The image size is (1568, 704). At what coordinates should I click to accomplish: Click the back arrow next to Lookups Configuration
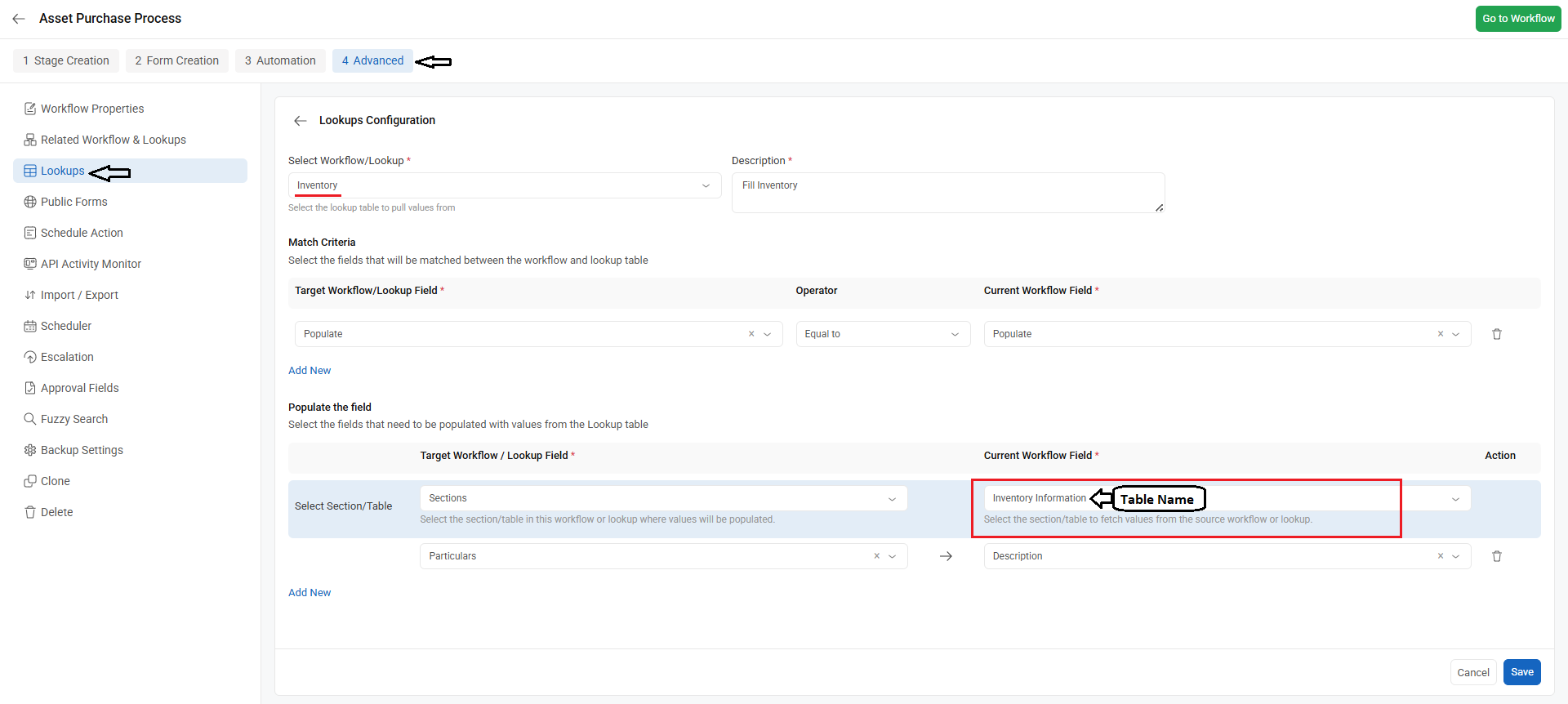pos(301,121)
